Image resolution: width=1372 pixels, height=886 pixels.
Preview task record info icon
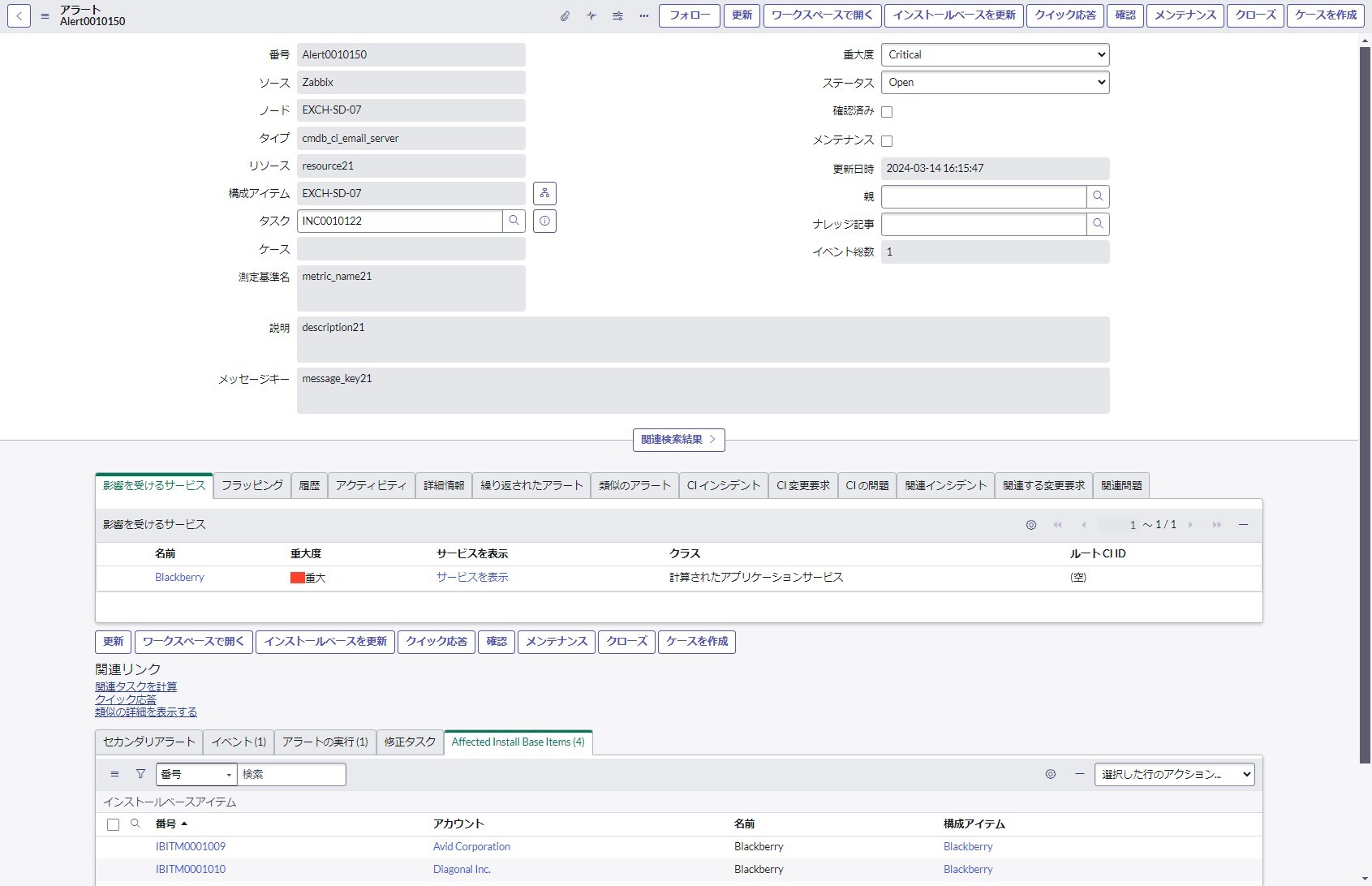[x=544, y=221]
